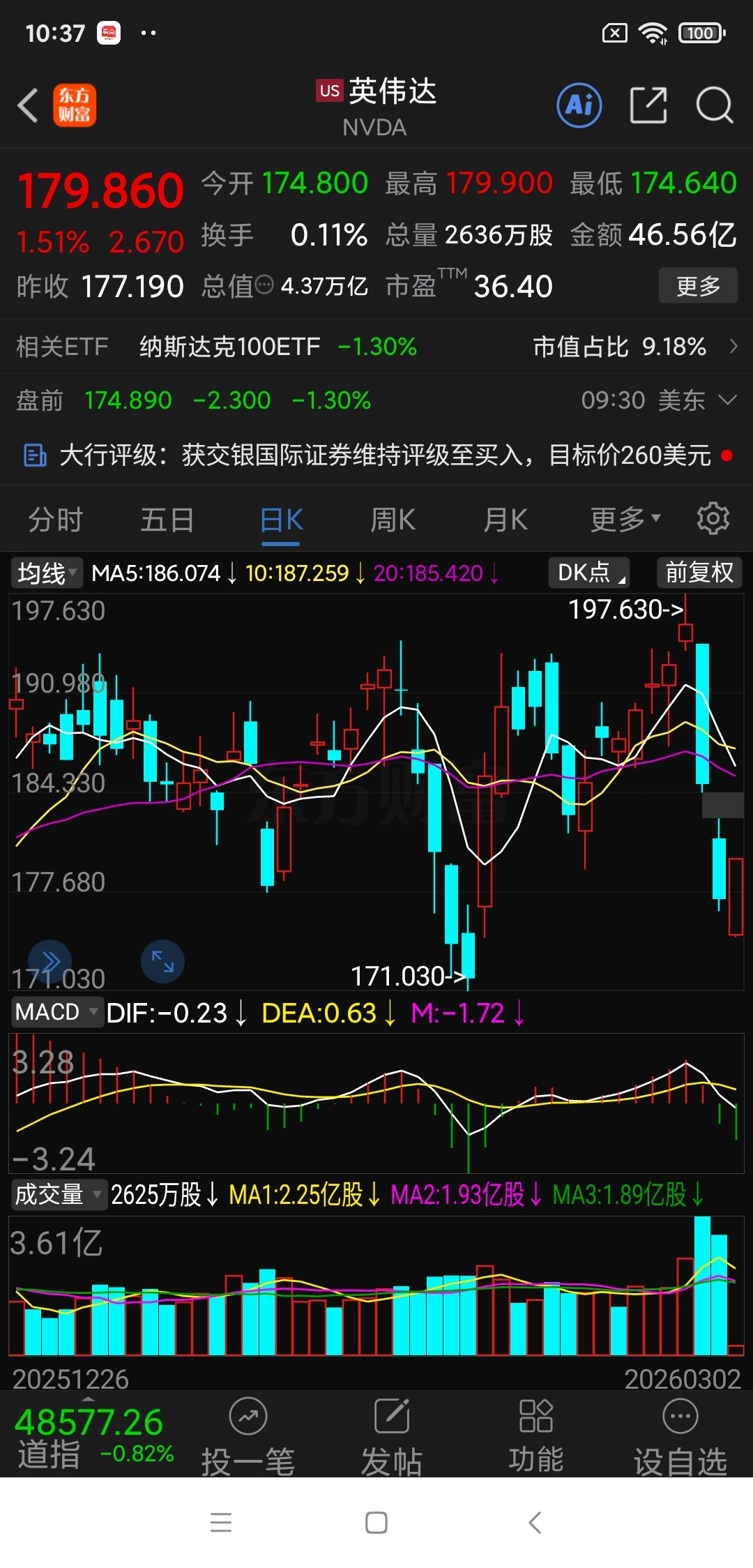Open the Ai assistant icon
Viewport: 753px width, 1568px height.
click(579, 105)
